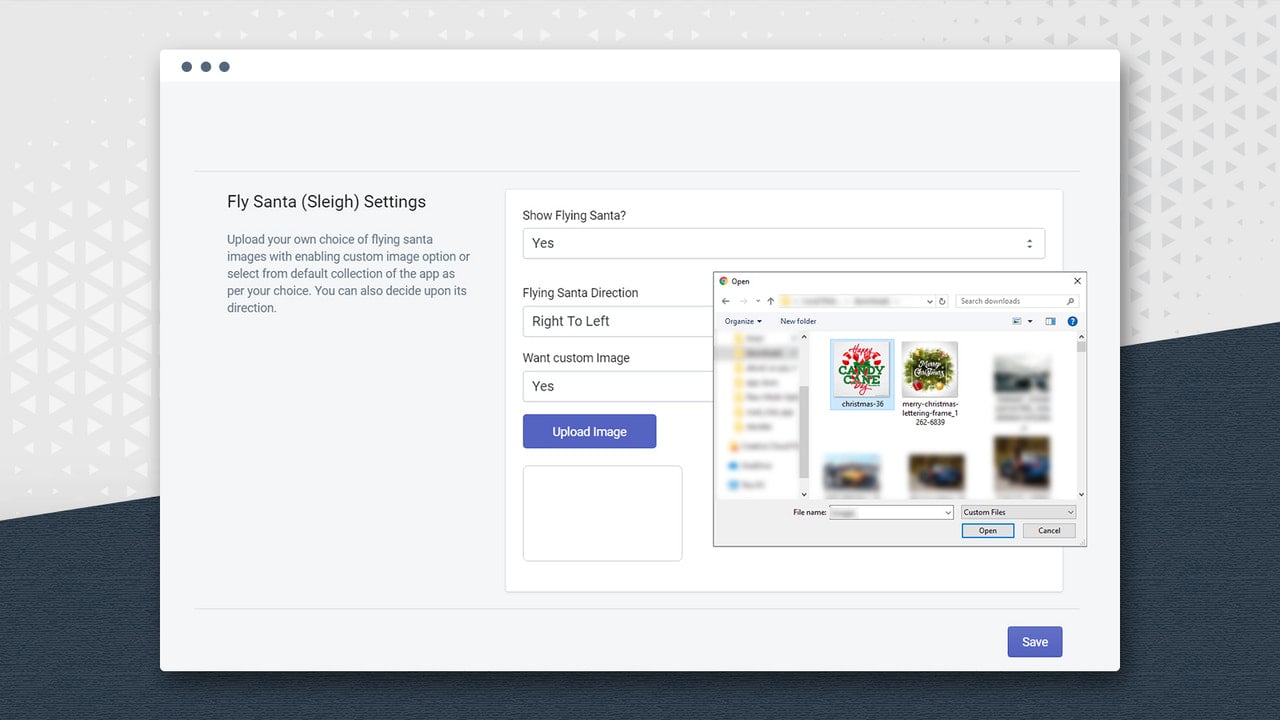Viewport: 1280px width, 720px height.
Task: Go back in the Open dialog
Action: coord(726,301)
